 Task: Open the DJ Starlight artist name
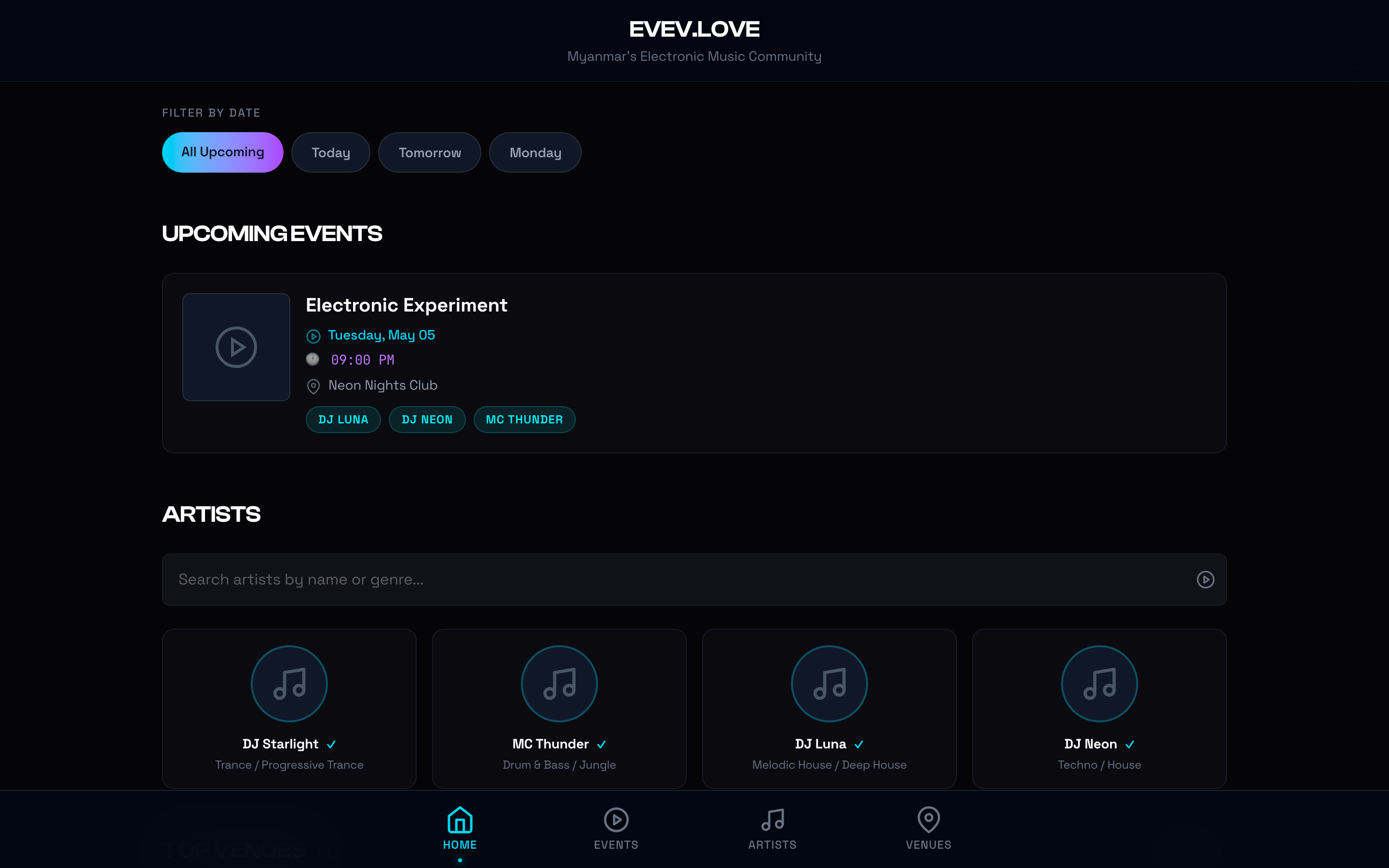[x=280, y=744]
